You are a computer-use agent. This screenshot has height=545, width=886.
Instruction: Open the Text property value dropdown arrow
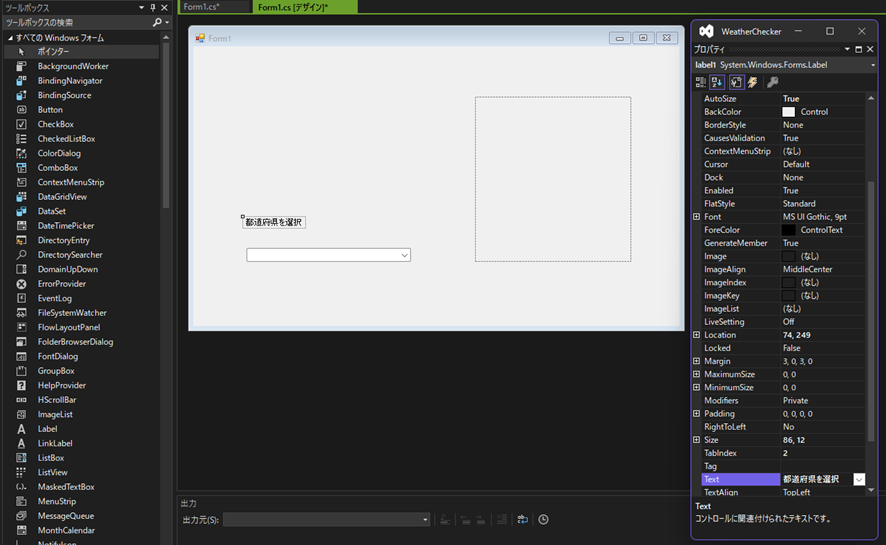coord(859,479)
